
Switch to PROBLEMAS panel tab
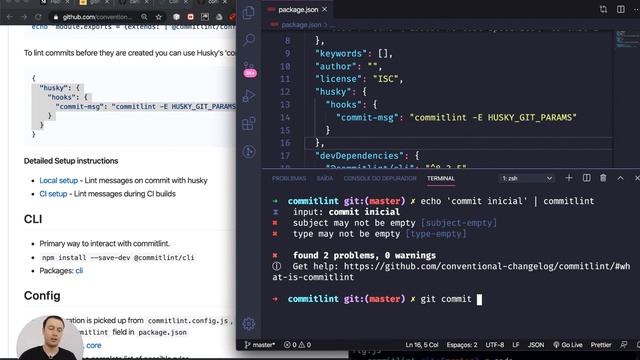click(x=289, y=178)
